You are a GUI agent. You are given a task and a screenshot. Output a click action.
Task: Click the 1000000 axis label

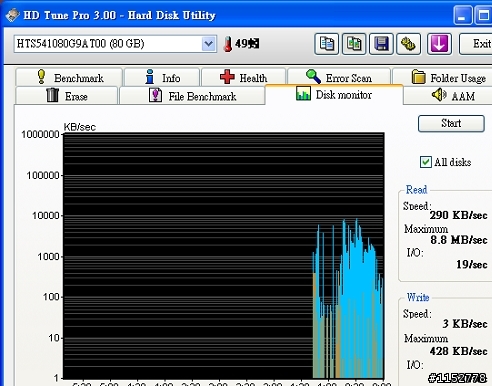coord(40,134)
